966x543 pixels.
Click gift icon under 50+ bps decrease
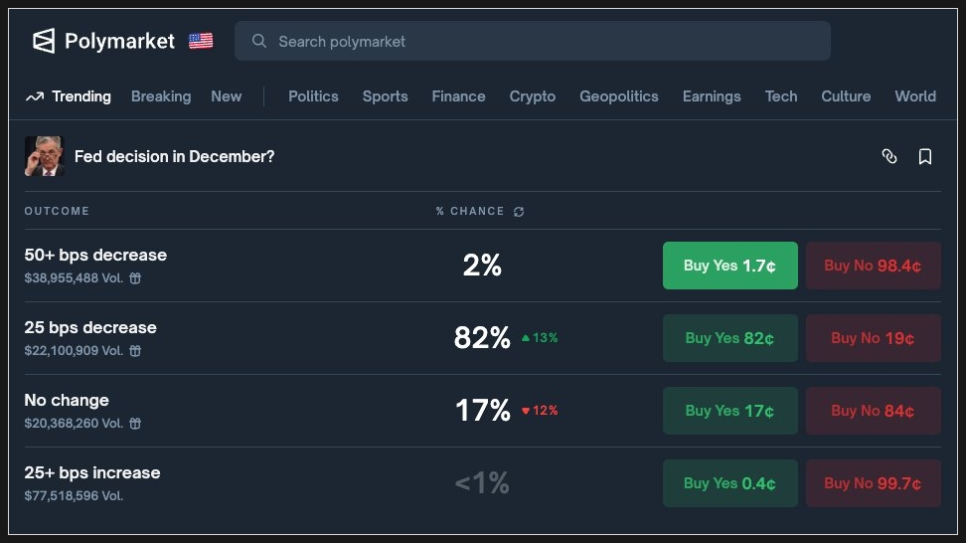pyautogui.click(x=135, y=278)
